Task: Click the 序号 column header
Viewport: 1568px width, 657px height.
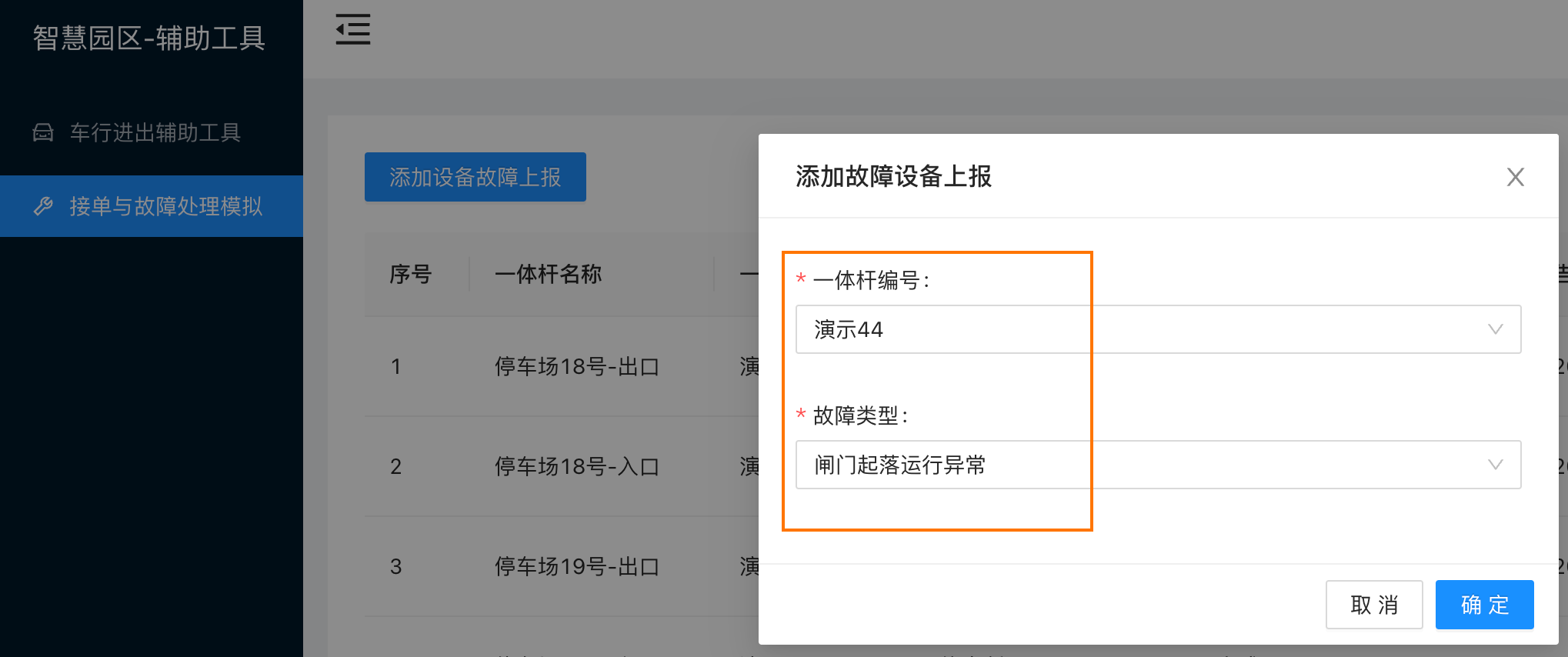Action: (411, 274)
